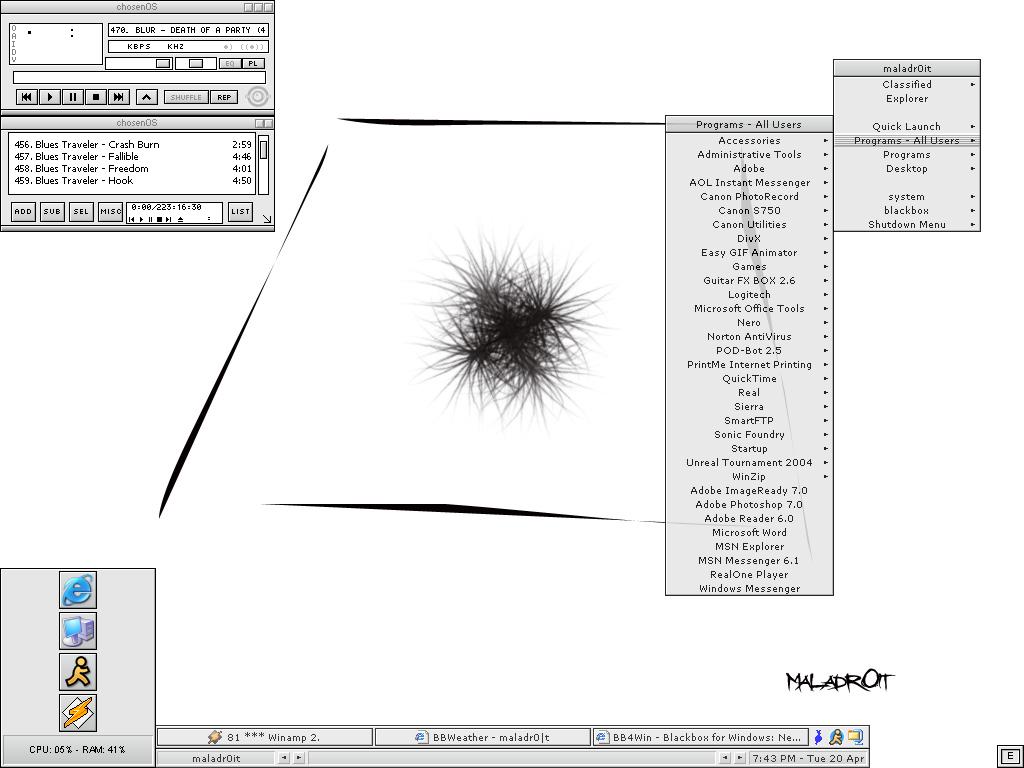Open Winamp lightning bolt dock icon
Screen dimensions: 1024x768
[x=78, y=712]
